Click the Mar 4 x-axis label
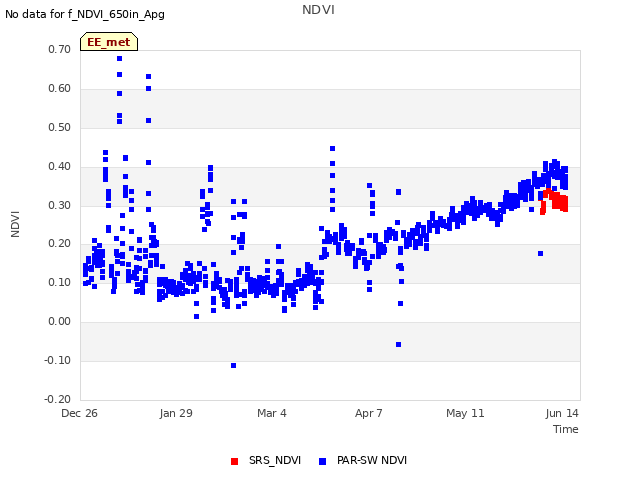640x480 pixels. pyautogui.click(x=272, y=413)
